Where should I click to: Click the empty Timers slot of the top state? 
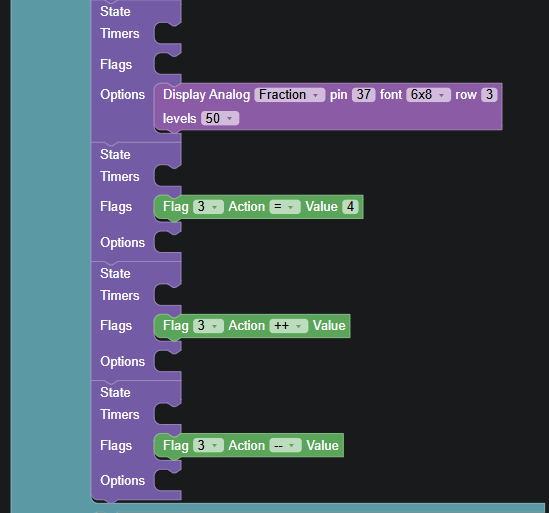coord(167,34)
